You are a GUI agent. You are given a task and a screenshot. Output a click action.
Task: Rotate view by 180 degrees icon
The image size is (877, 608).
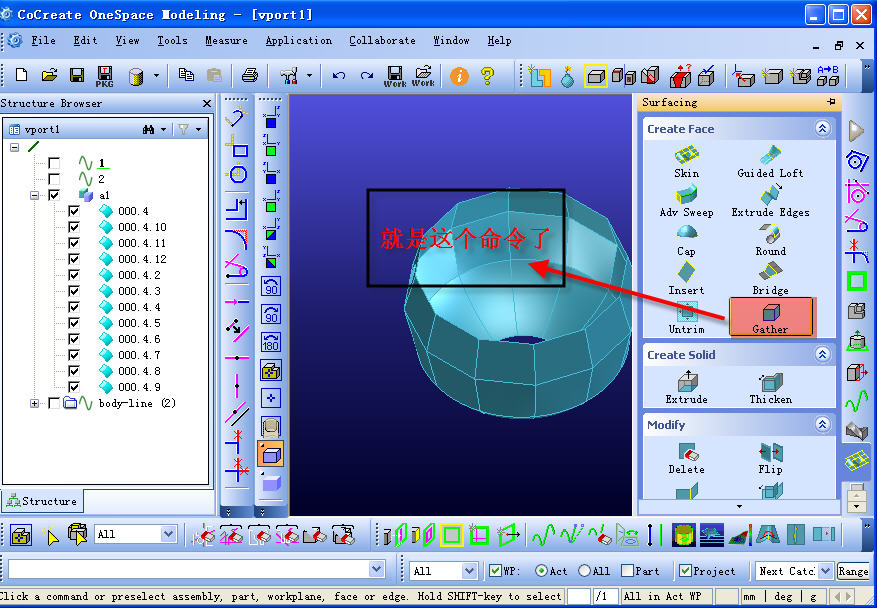[x=271, y=341]
